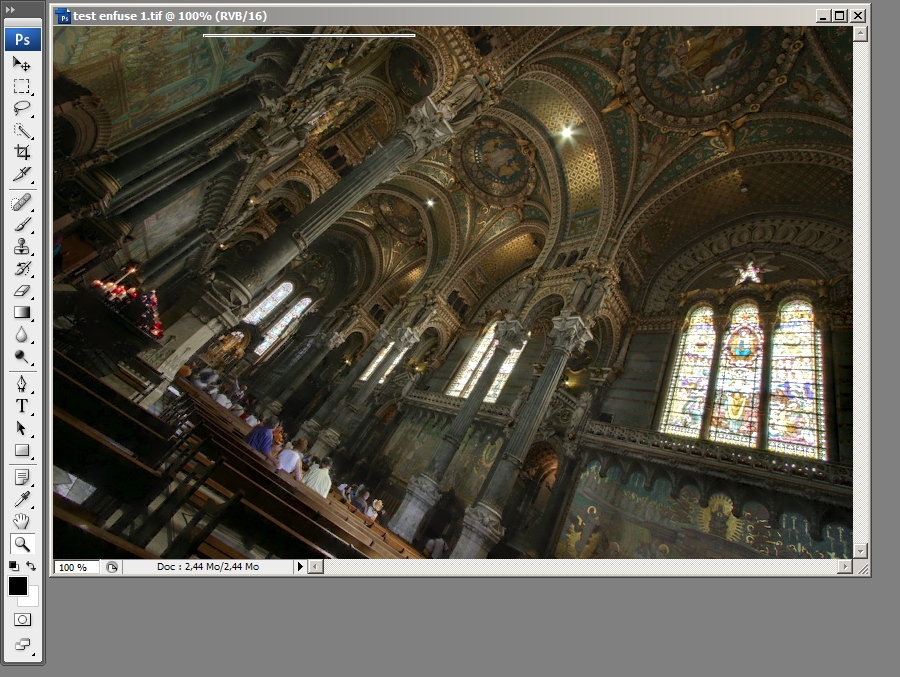Click the window resize grip corner
This screenshot has width=900, height=677.
click(x=862, y=568)
